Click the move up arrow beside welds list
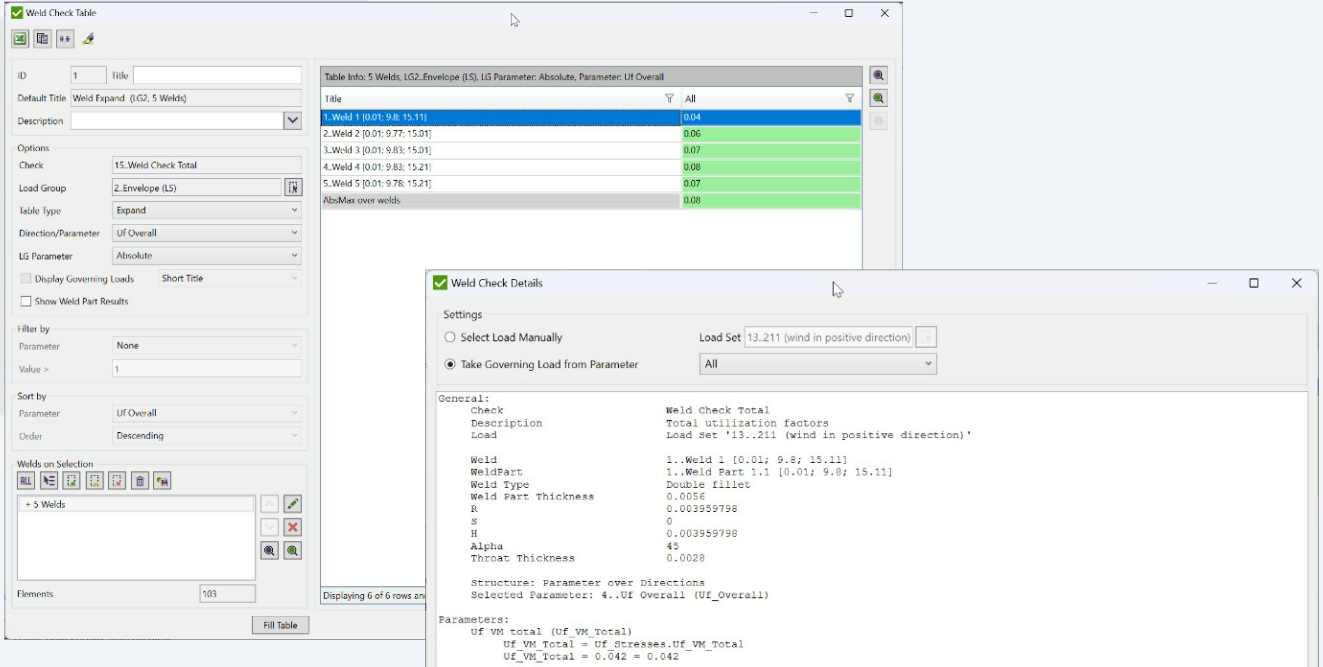 pyautogui.click(x=270, y=504)
